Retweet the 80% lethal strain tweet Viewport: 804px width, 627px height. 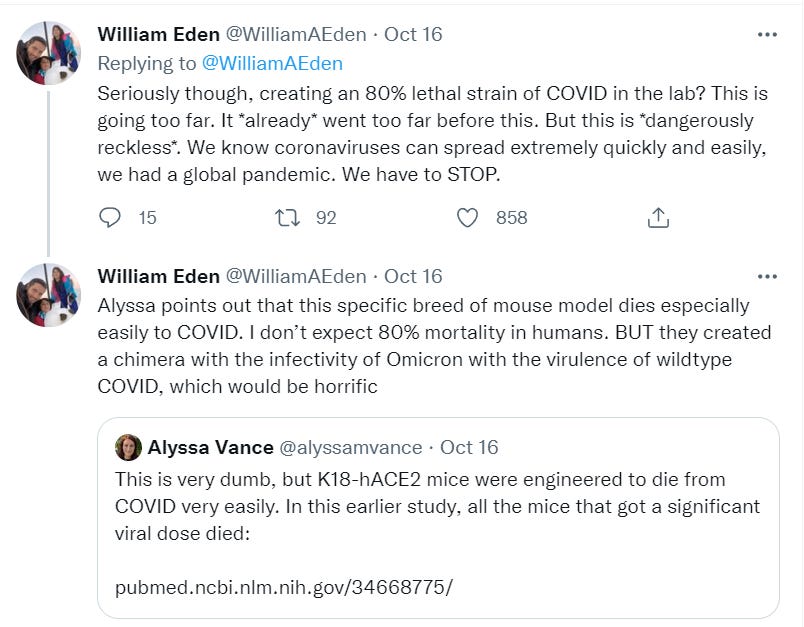(x=287, y=217)
